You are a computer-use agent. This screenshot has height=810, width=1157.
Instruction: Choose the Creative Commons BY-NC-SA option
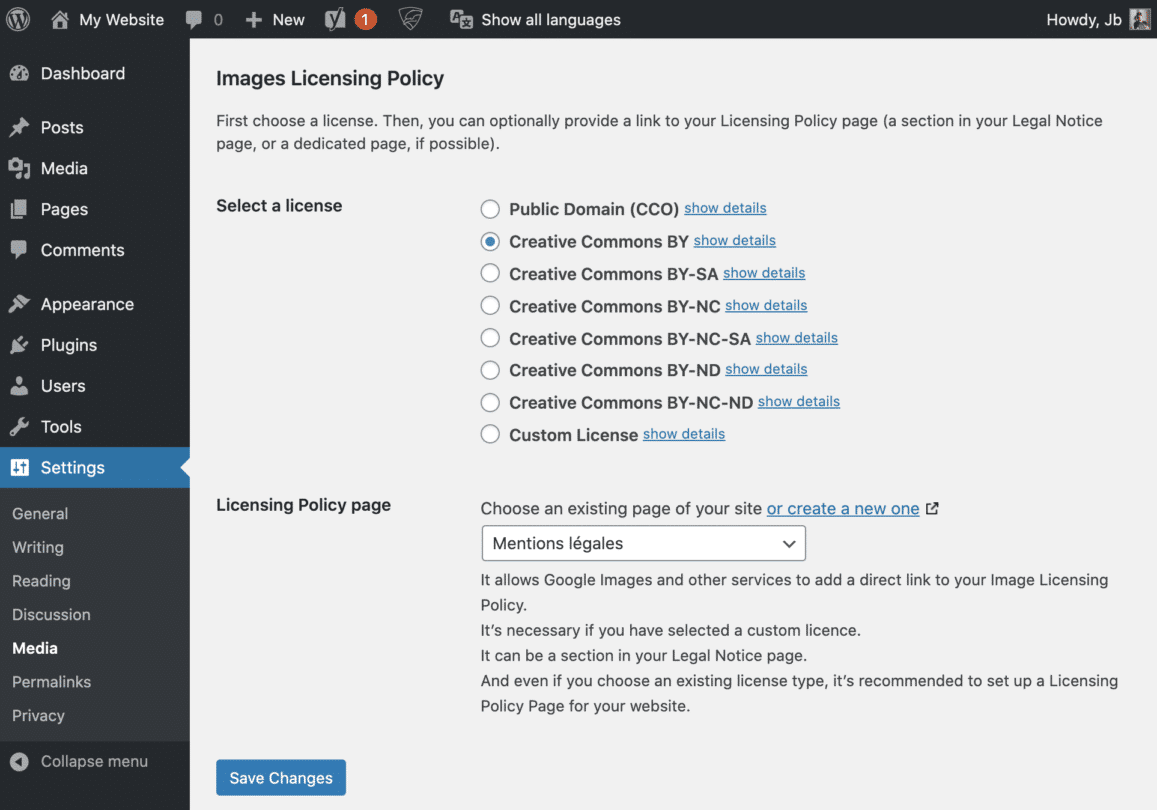pos(490,338)
